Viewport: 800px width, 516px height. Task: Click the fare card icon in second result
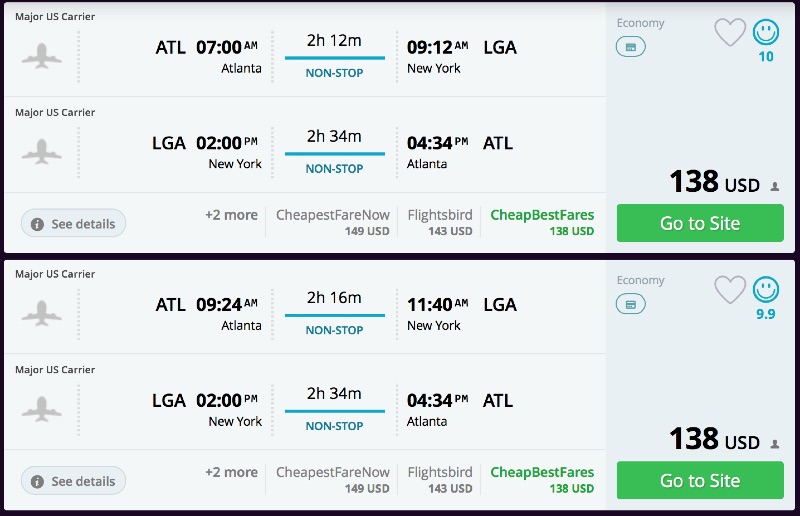(x=631, y=304)
